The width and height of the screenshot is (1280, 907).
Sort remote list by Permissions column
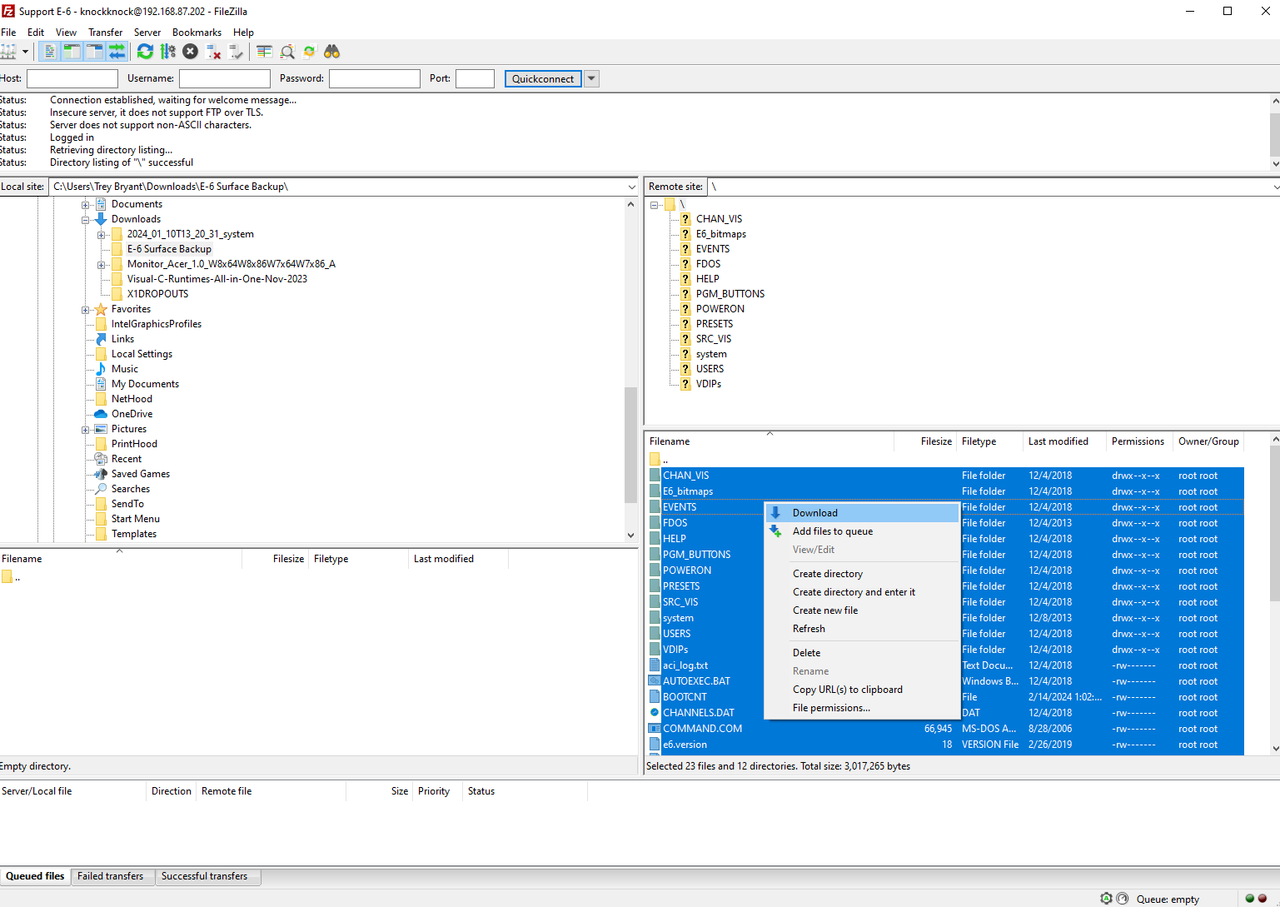click(x=1140, y=441)
